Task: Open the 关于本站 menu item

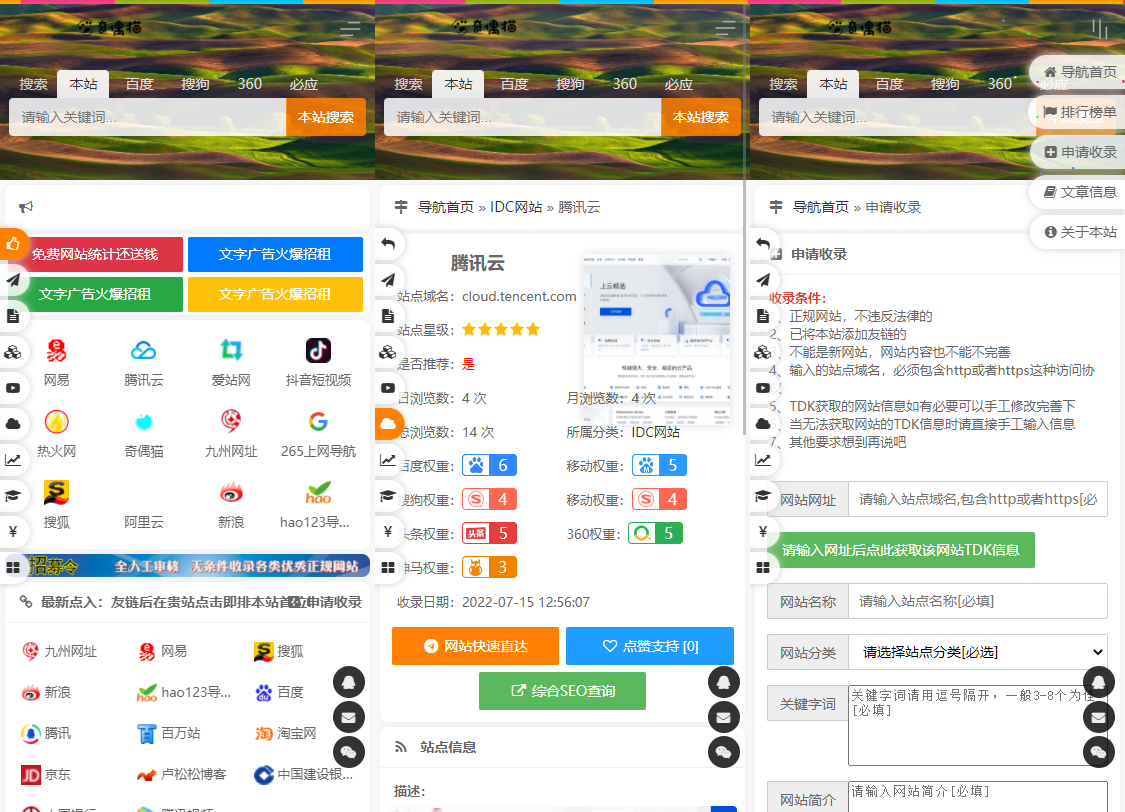Action: [1079, 232]
